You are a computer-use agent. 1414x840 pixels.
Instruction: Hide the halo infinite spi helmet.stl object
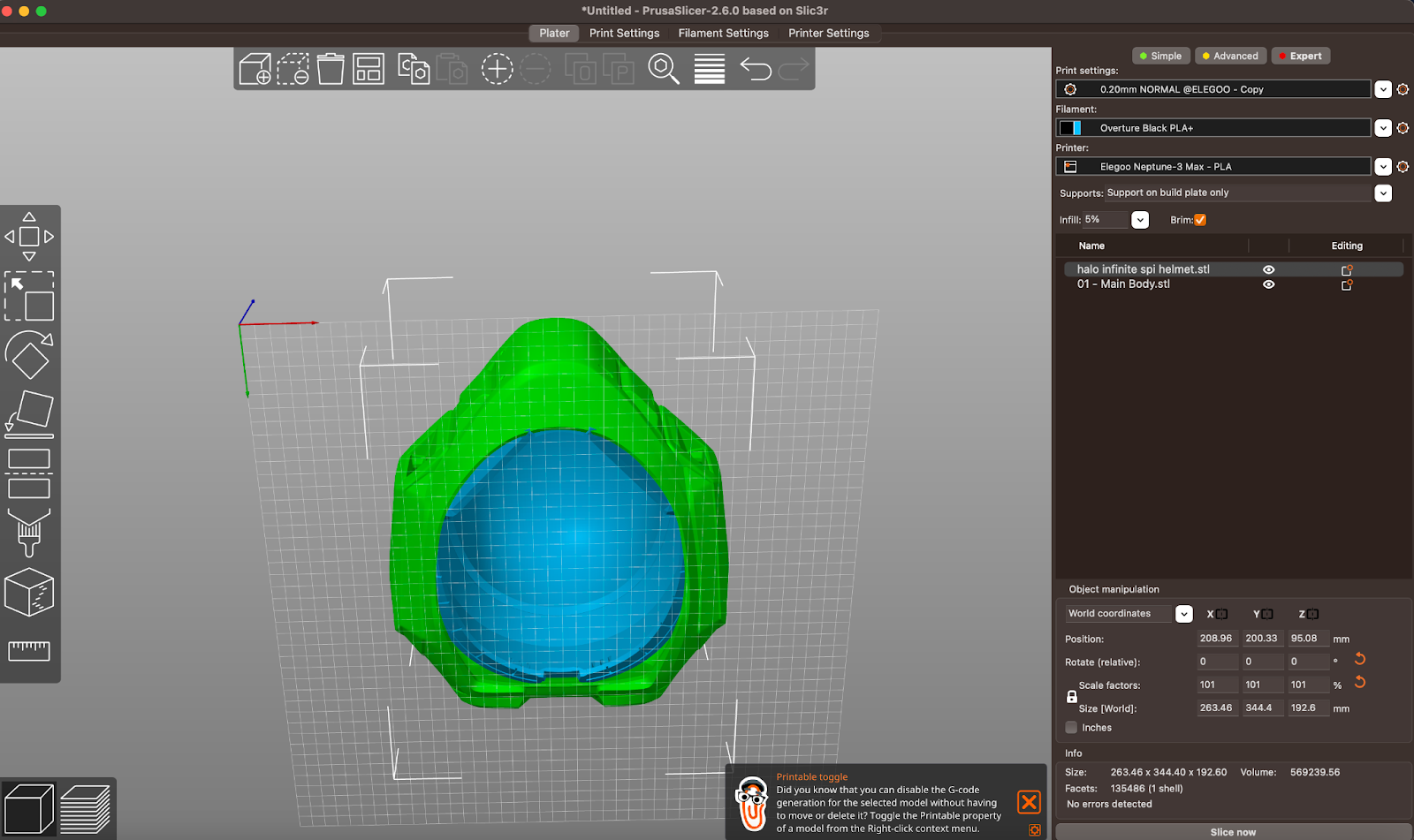1268,269
